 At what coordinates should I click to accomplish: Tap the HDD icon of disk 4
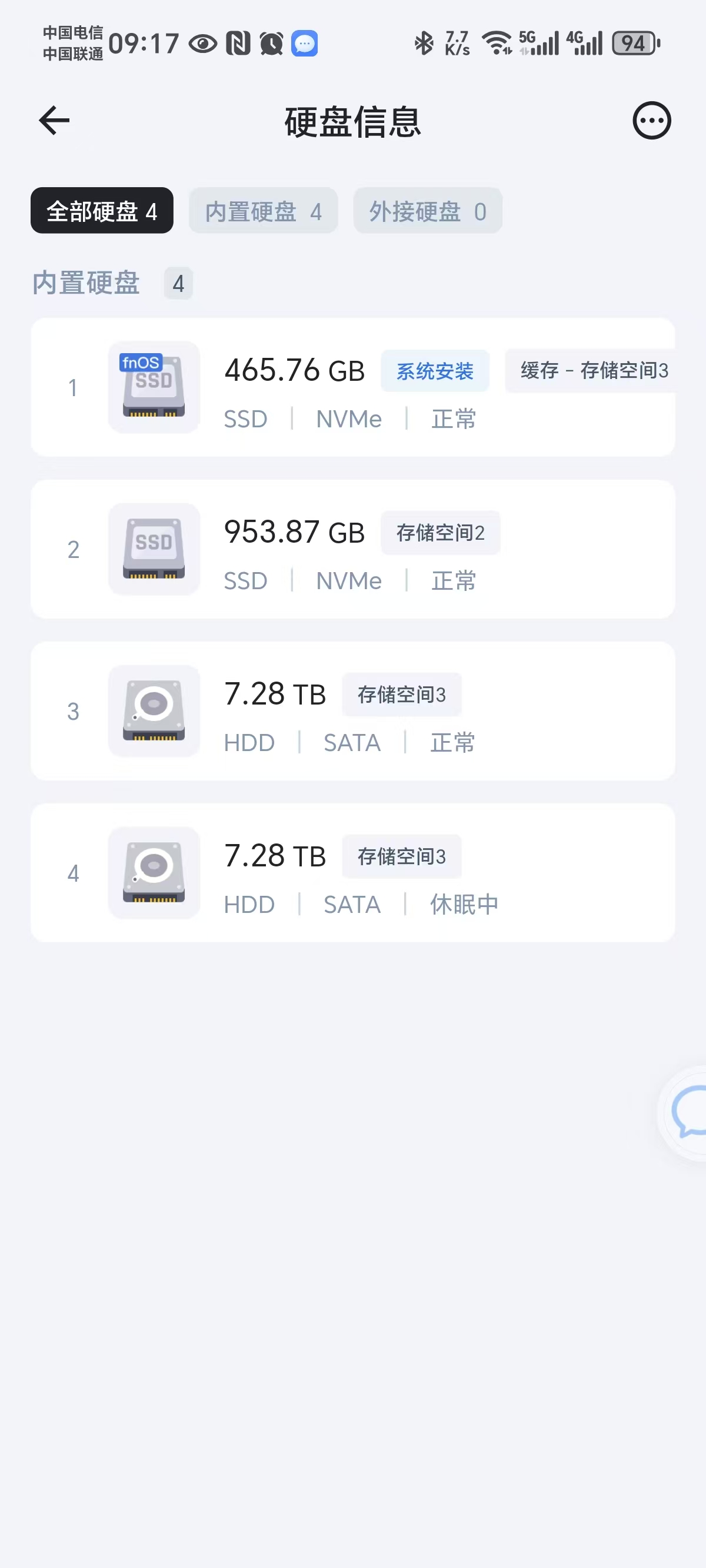coord(154,873)
